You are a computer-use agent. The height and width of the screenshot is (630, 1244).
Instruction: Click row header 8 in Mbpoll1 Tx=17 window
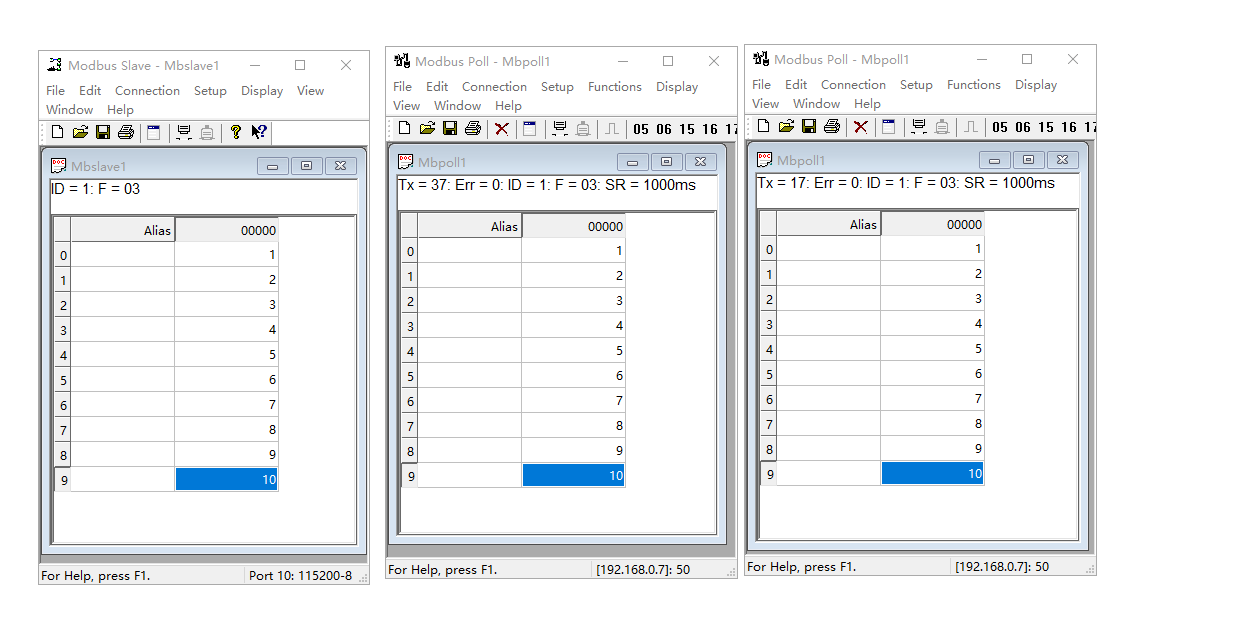(769, 449)
